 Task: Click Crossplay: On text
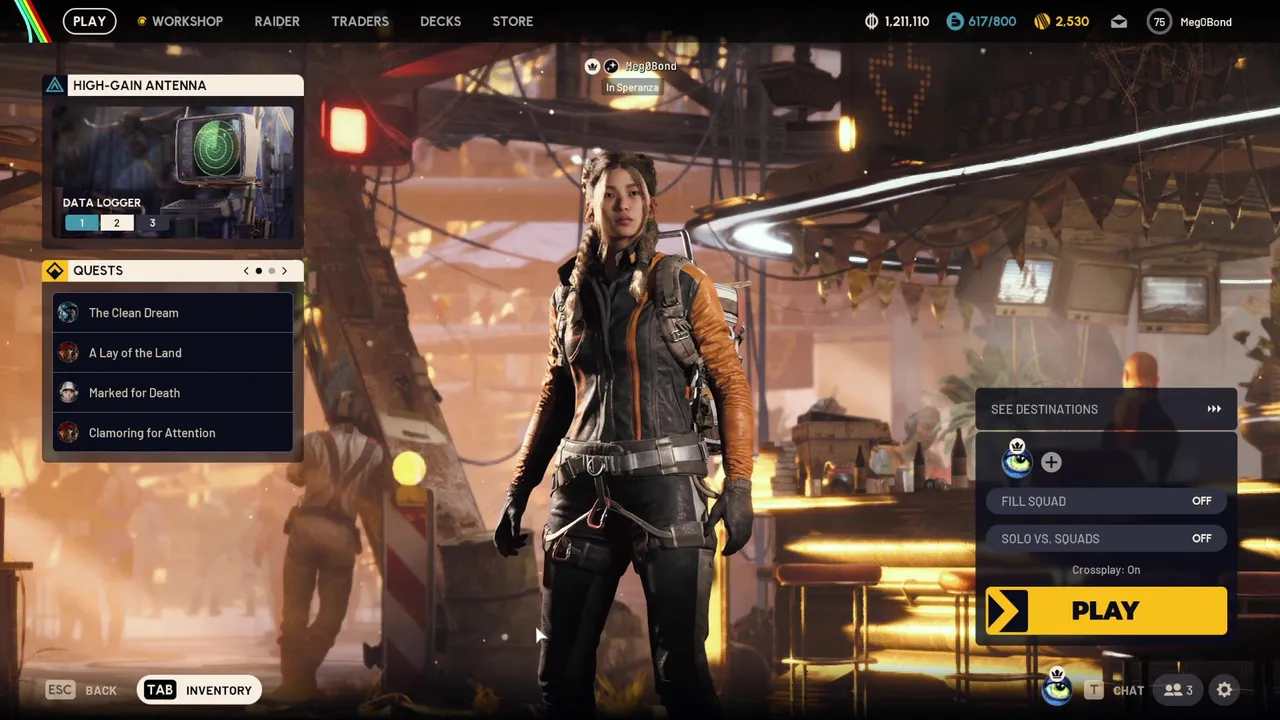click(x=1106, y=570)
